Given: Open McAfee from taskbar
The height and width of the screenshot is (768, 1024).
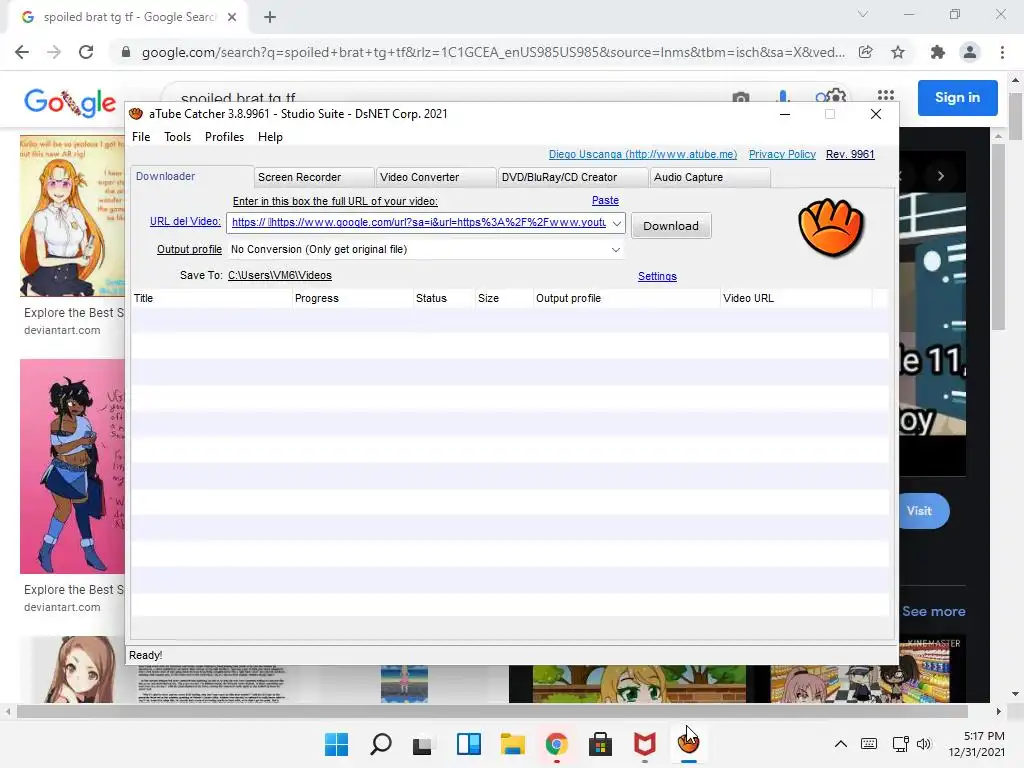Looking at the screenshot, I should pos(645,744).
